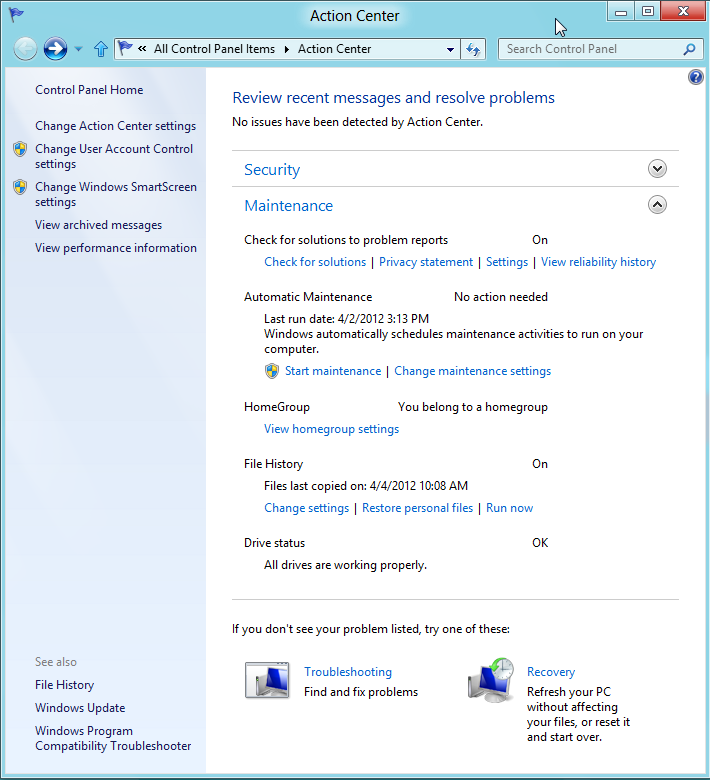Click Run now for File History
Image resolution: width=710 pixels, height=780 pixels.
(509, 508)
